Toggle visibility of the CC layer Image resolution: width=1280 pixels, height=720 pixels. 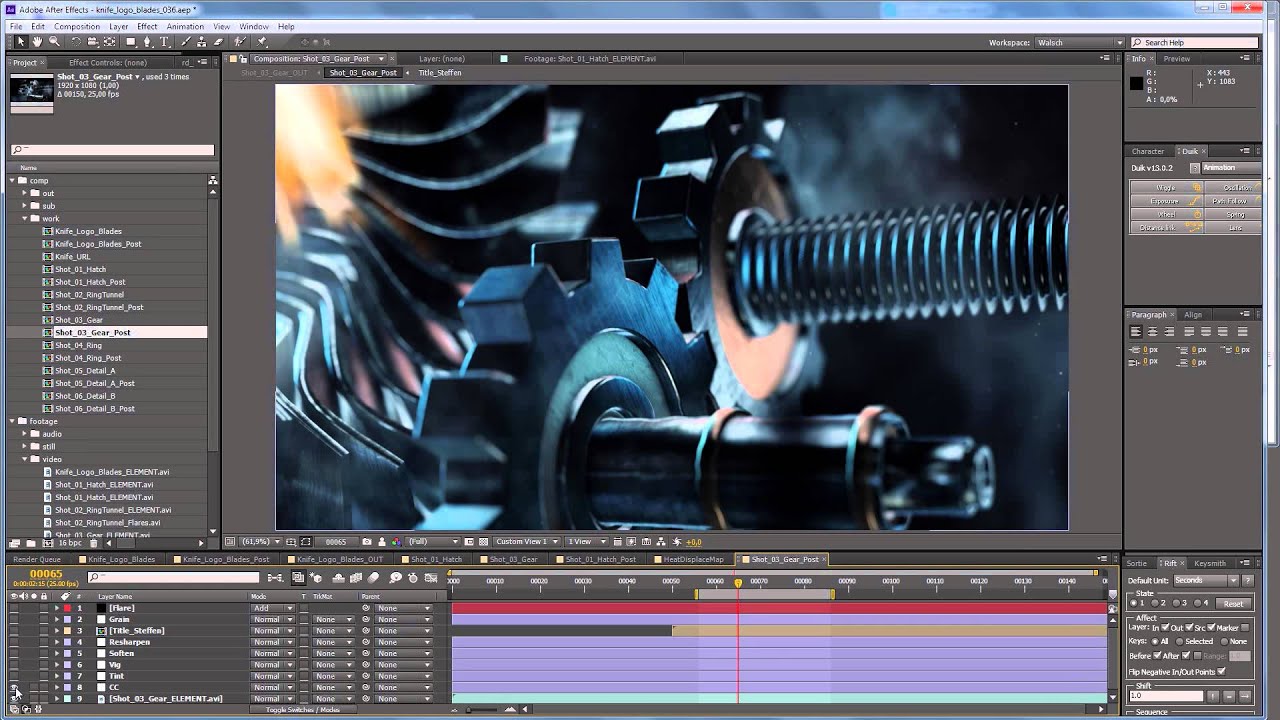[14, 687]
